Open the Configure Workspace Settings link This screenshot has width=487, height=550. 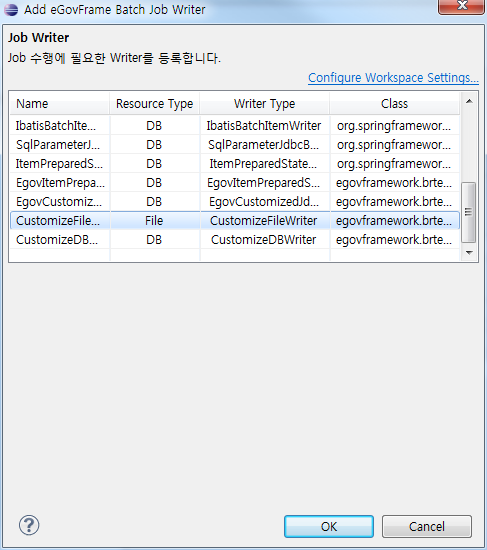pyautogui.click(x=393, y=78)
